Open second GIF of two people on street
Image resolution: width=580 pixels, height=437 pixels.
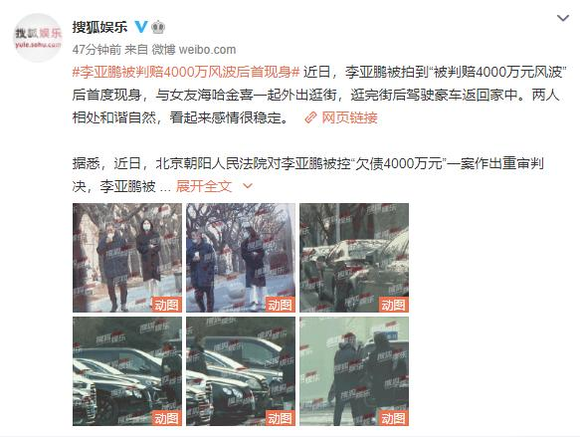point(240,258)
